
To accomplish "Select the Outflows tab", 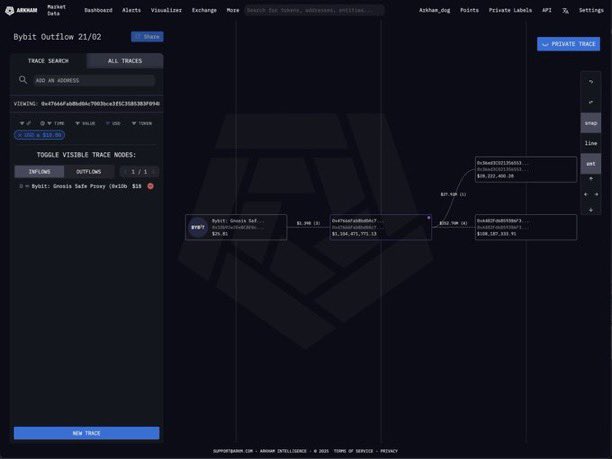I will click(88, 171).
